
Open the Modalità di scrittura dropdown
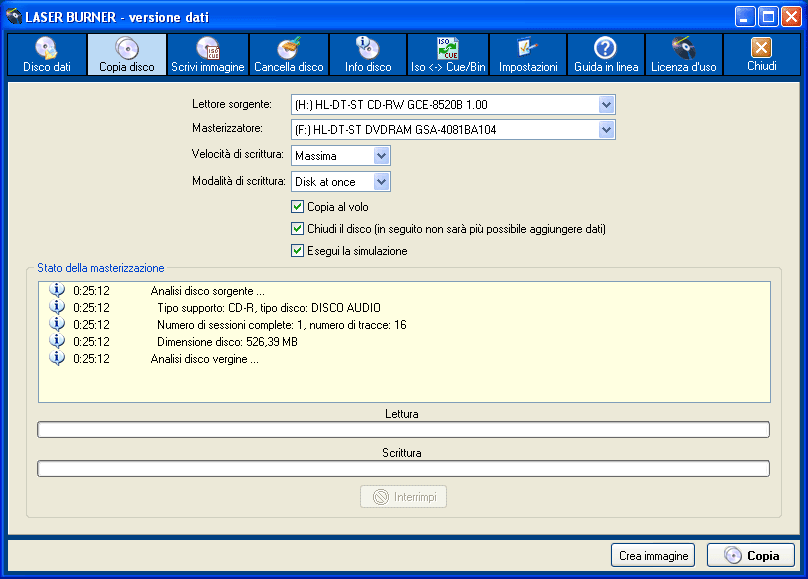381,181
